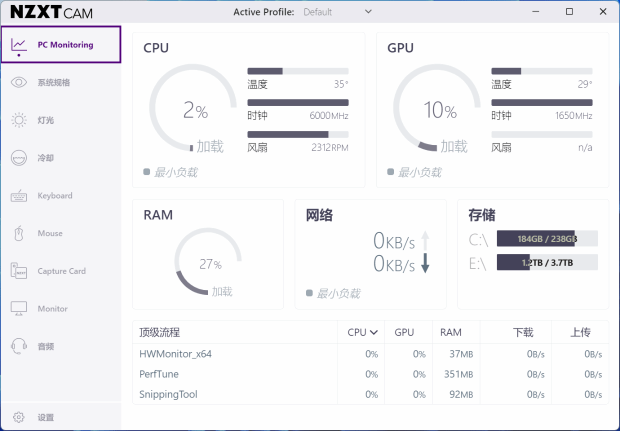The image size is (620, 431).
Task: Click the network download arrow icon
Action: 425,263
